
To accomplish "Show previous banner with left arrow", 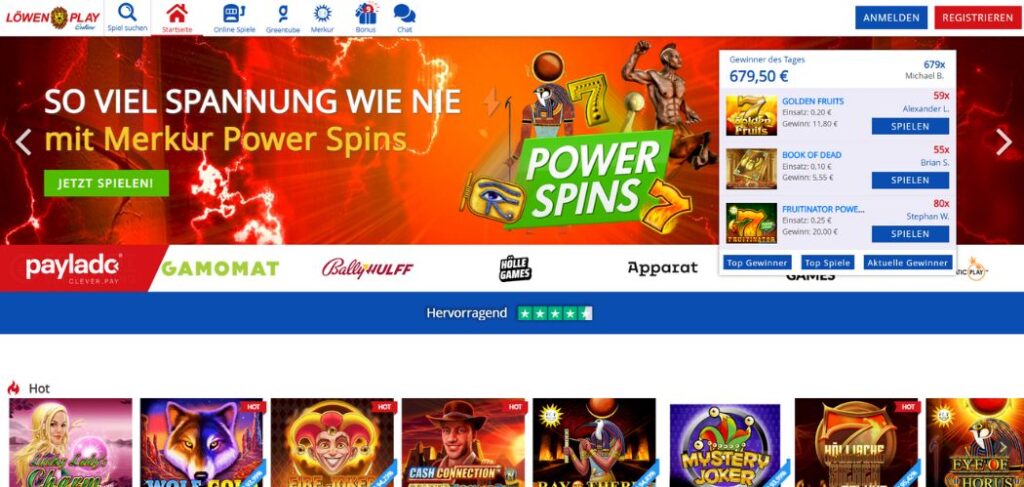I will coord(24,142).
